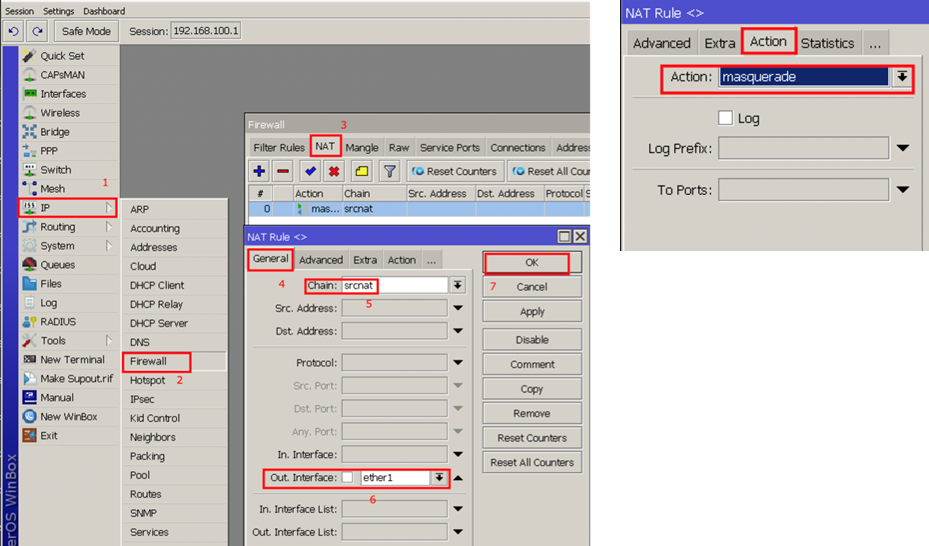
Task: Open the Chain dropdown in NAT Rule
Action: point(457,285)
